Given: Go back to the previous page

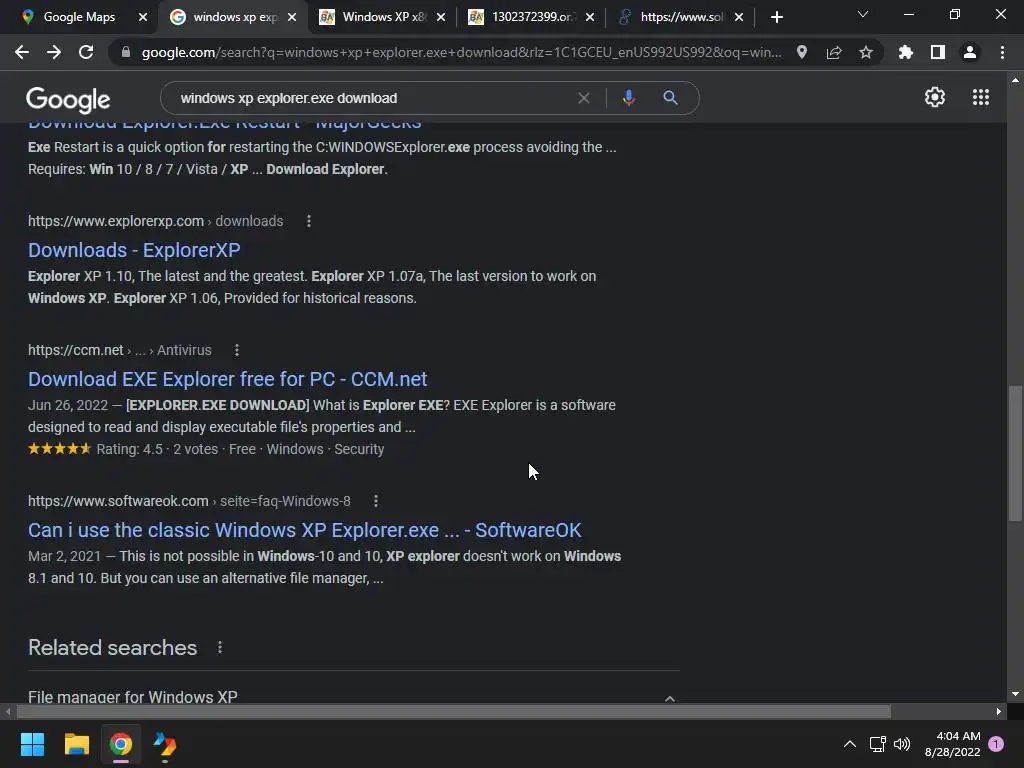Looking at the screenshot, I should click(x=22, y=52).
